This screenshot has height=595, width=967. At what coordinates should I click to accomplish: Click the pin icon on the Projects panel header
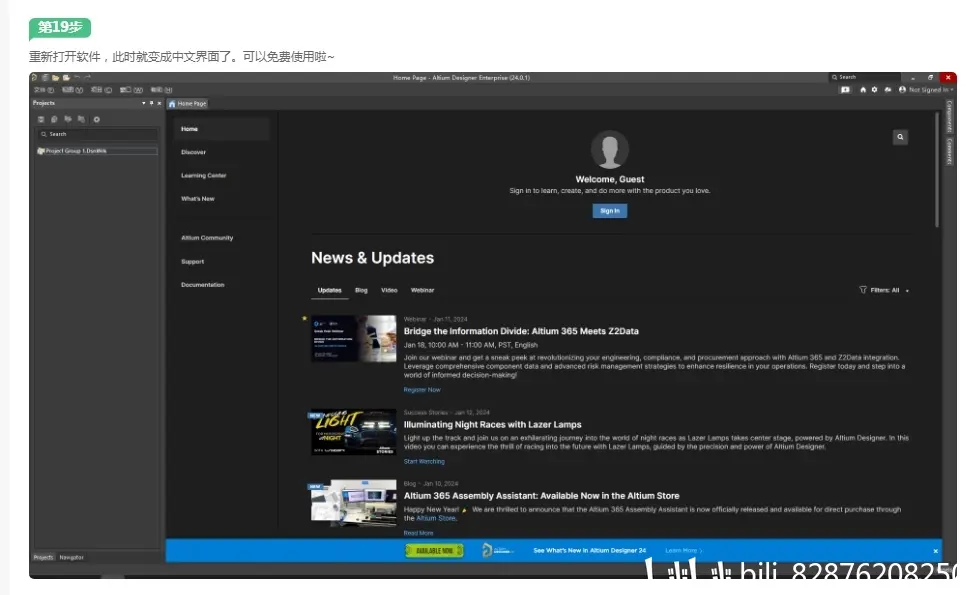click(x=152, y=103)
